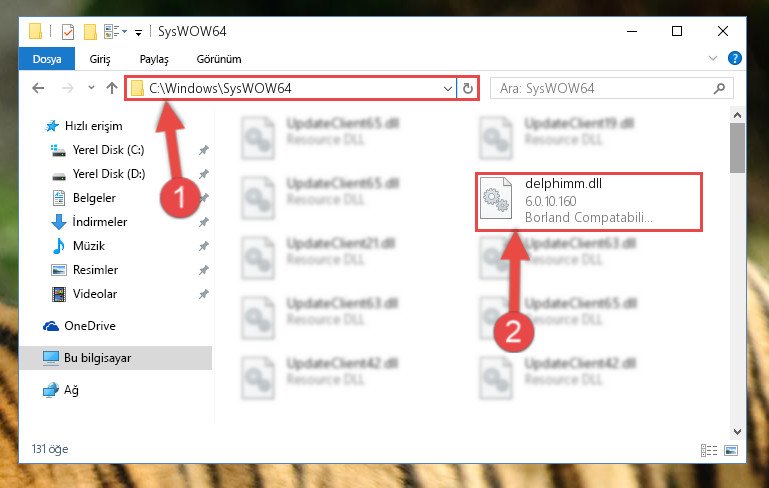The height and width of the screenshot is (488, 769).
Task: Open the Görünüm ribbon tab
Action: coord(219,59)
